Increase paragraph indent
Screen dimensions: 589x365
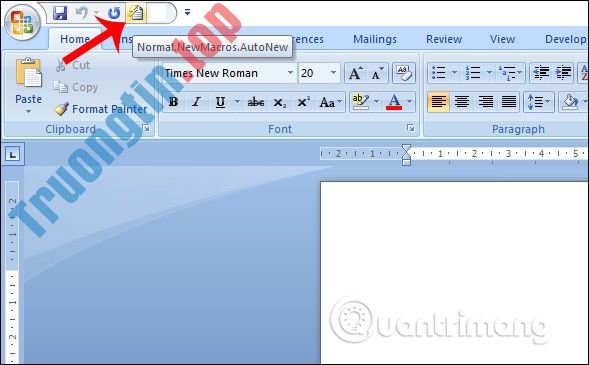563,72
